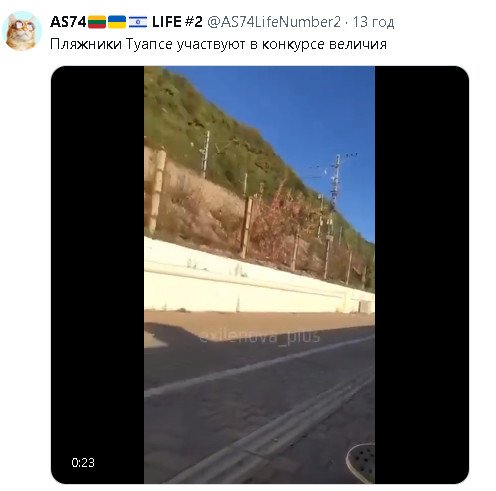Open the tweet via "13 год" timestamp
The width and height of the screenshot is (496, 491).
click(373, 22)
